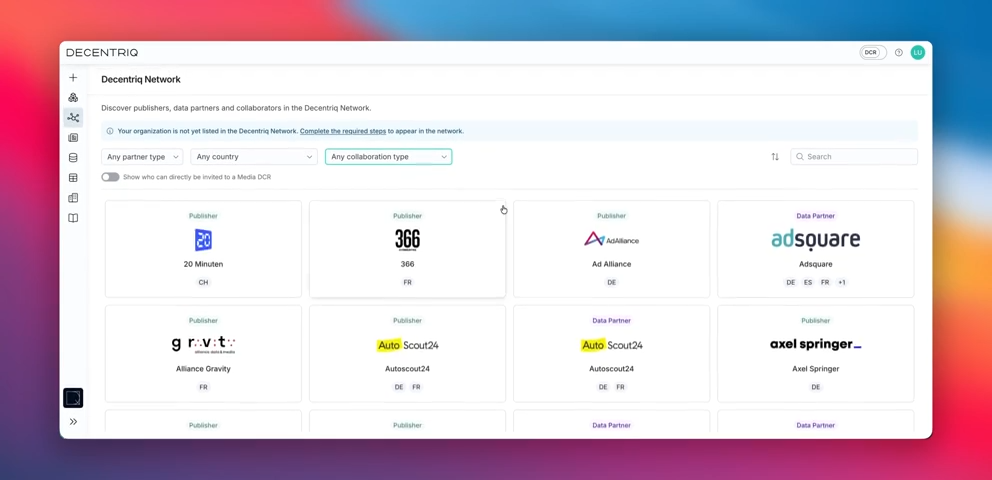Image resolution: width=992 pixels, height=480 pixels.
Task: Open the database cylinder sidebar icon
Action: (x=73, y=157)
